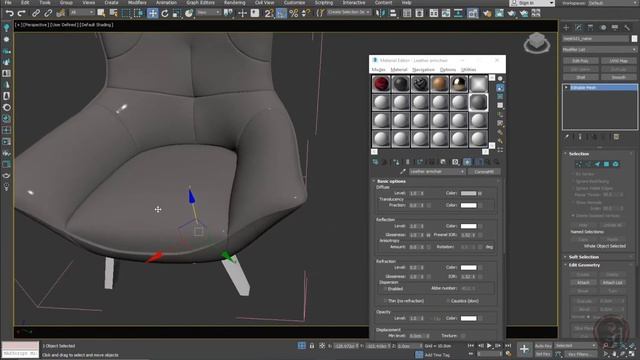Viewport: 640px width, 360px height.
Task: Open Select by Name tool
Action: click(x=113, y=13)
